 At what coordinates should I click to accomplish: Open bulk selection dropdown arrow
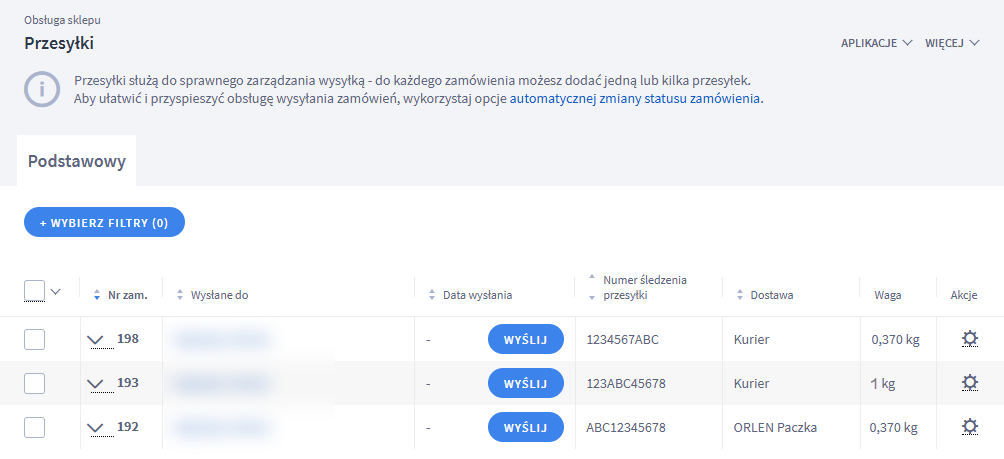(56, 291)
